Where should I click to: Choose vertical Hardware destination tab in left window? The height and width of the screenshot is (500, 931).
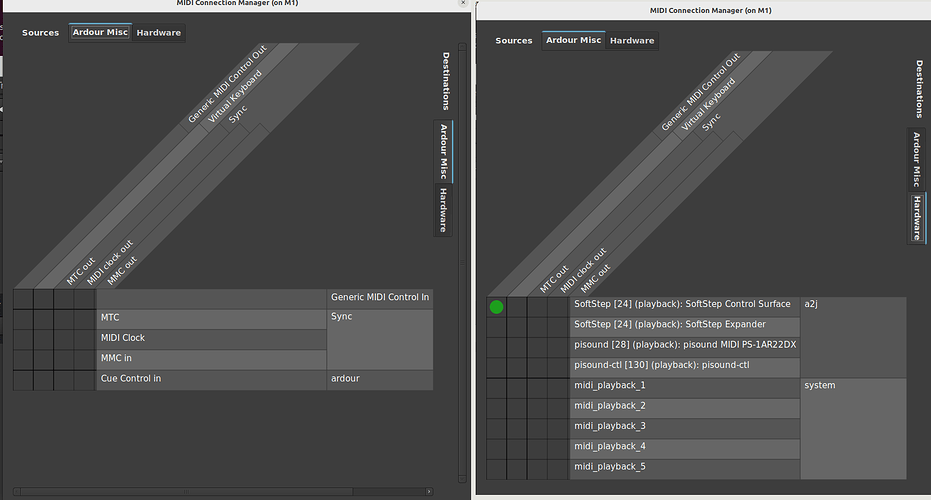pyautogui.click(x=444, y=209)
